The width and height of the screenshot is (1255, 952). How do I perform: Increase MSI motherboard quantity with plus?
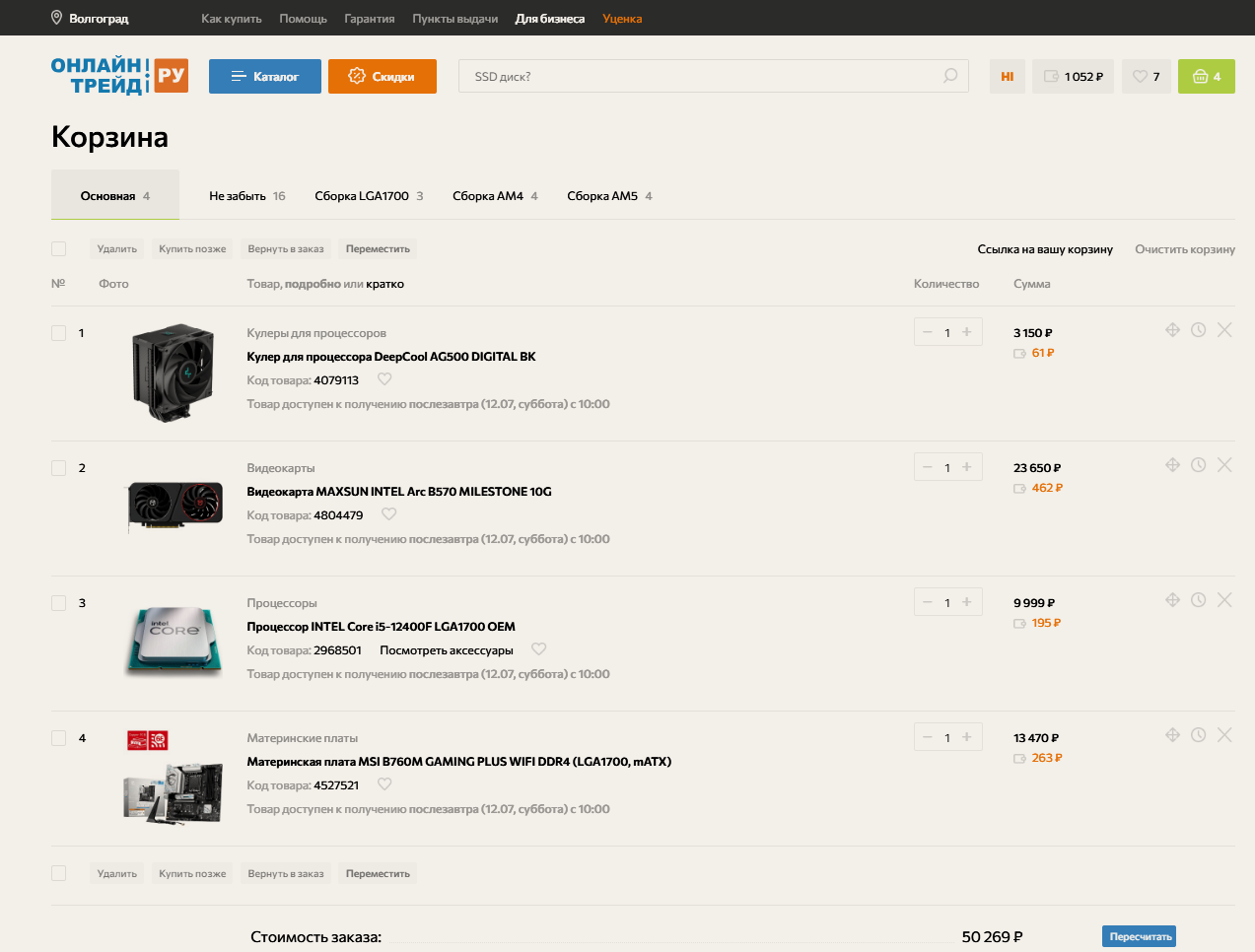(967, 737)
